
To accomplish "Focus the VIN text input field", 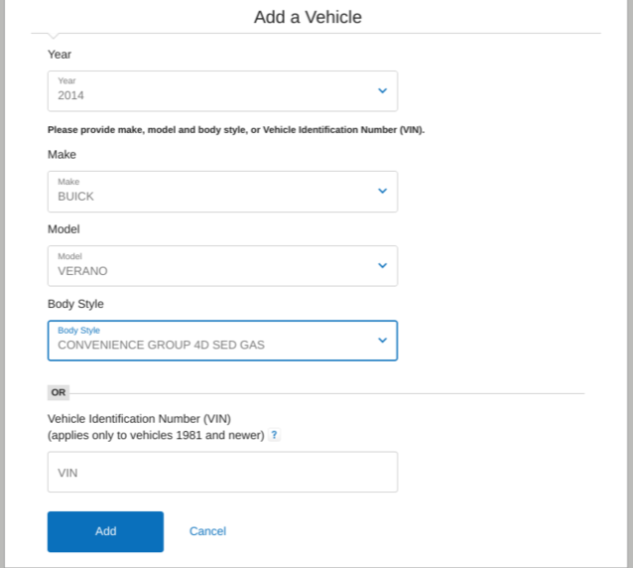I will pos(222,472).
